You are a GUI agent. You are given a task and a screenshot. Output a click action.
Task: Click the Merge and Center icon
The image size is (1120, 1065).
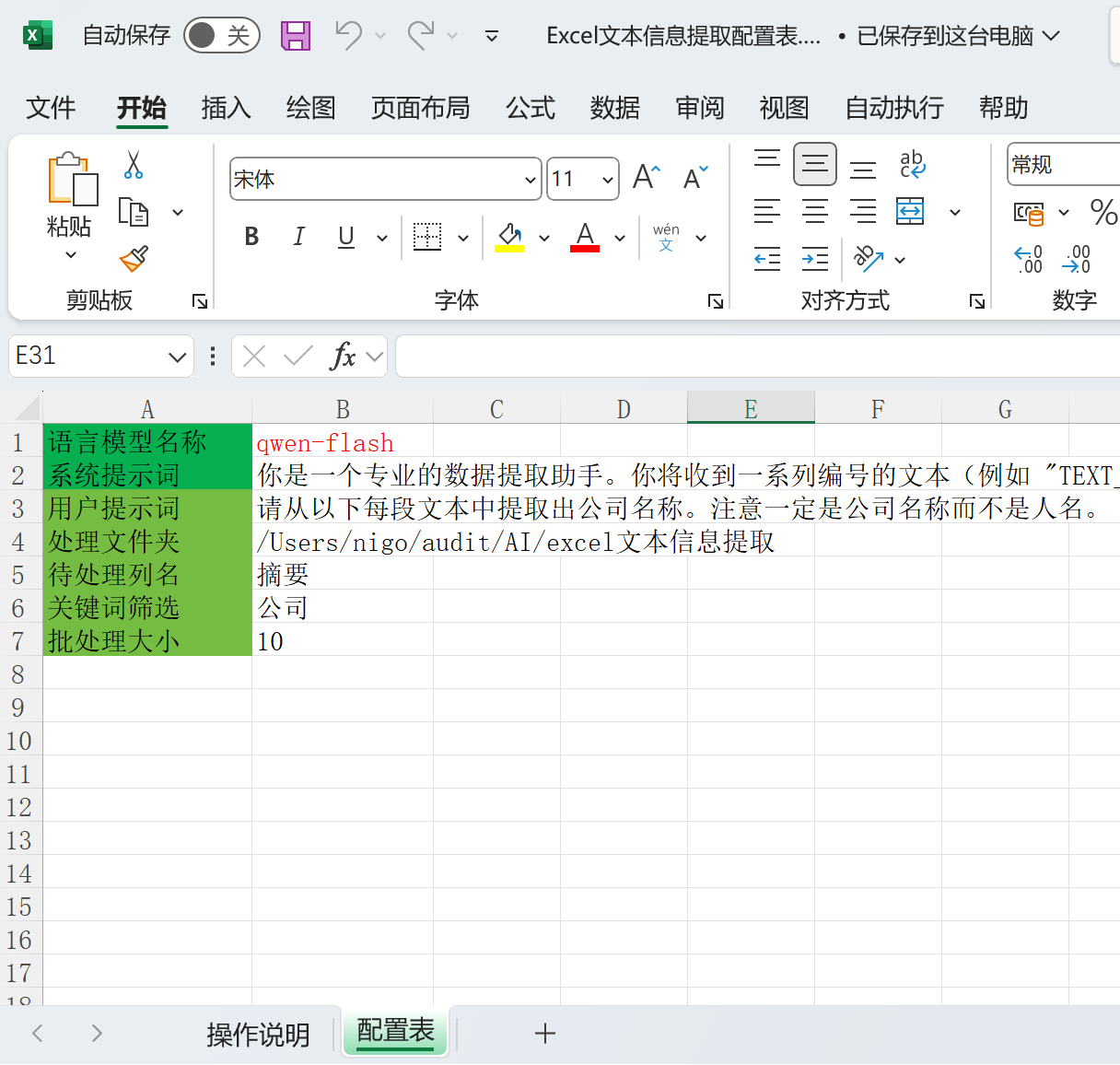pos(910,211)
